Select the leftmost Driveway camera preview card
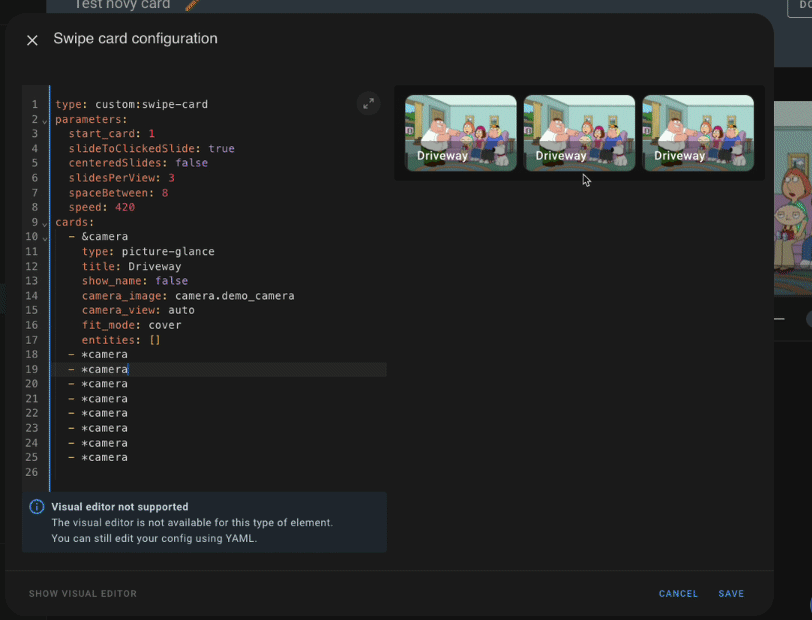The height and width of the screenshot is (620, 812). point(460,133)
